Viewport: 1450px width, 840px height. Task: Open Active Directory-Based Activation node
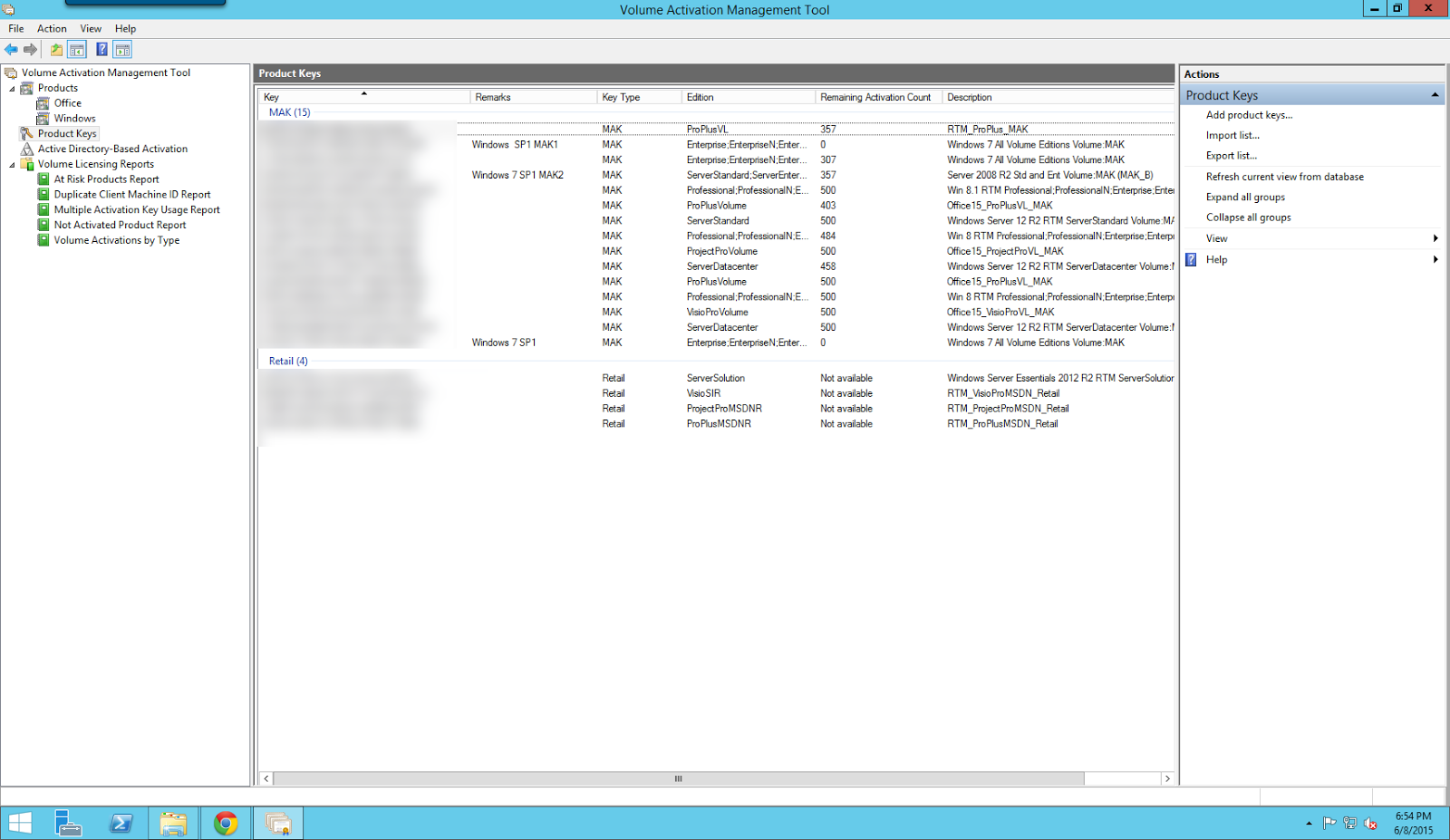[x=112, y=149]
